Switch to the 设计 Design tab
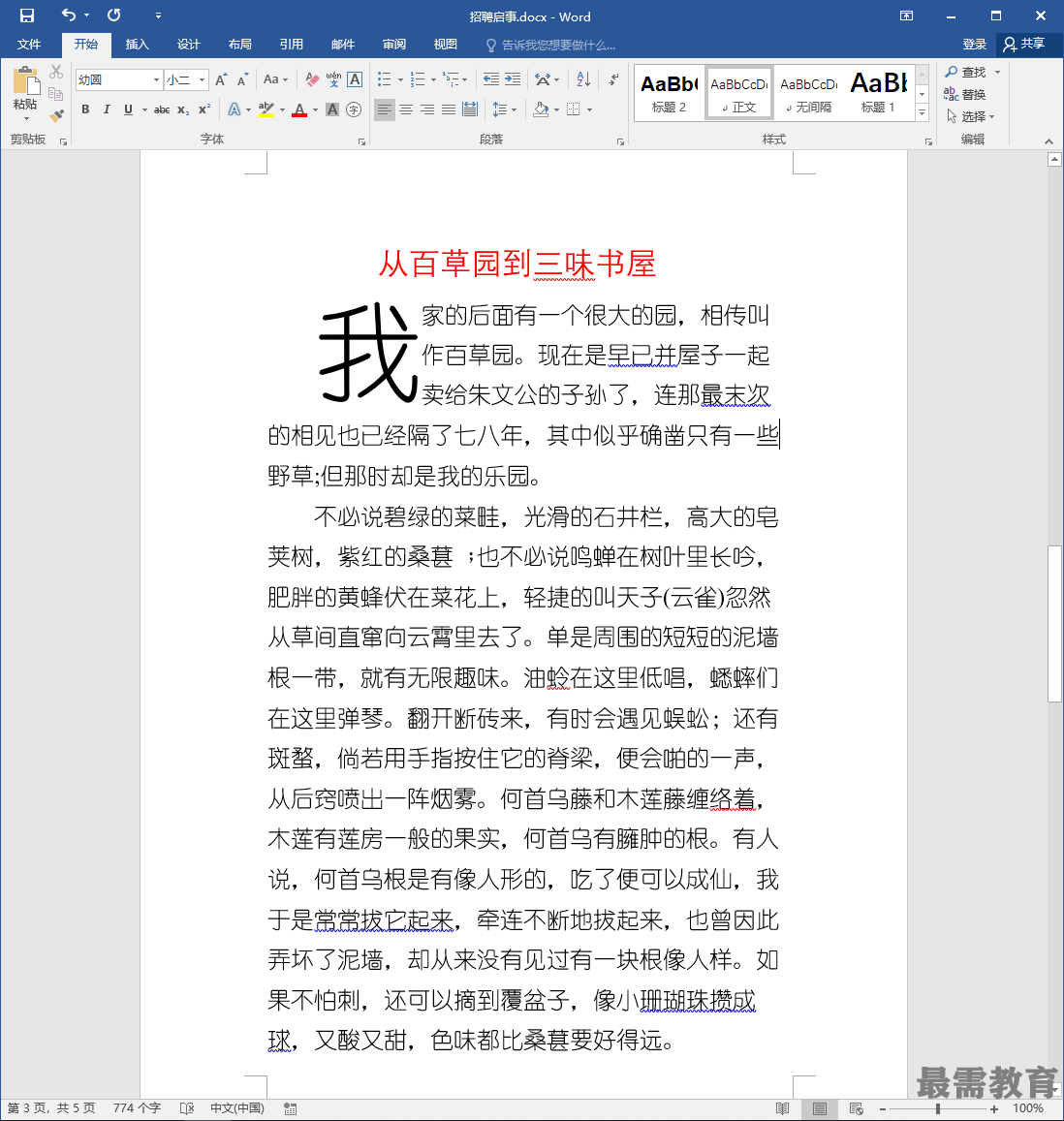Image resolution: width=1064 pixels, height=1121 pixels. pyautogui.click(x=189, y=45)
